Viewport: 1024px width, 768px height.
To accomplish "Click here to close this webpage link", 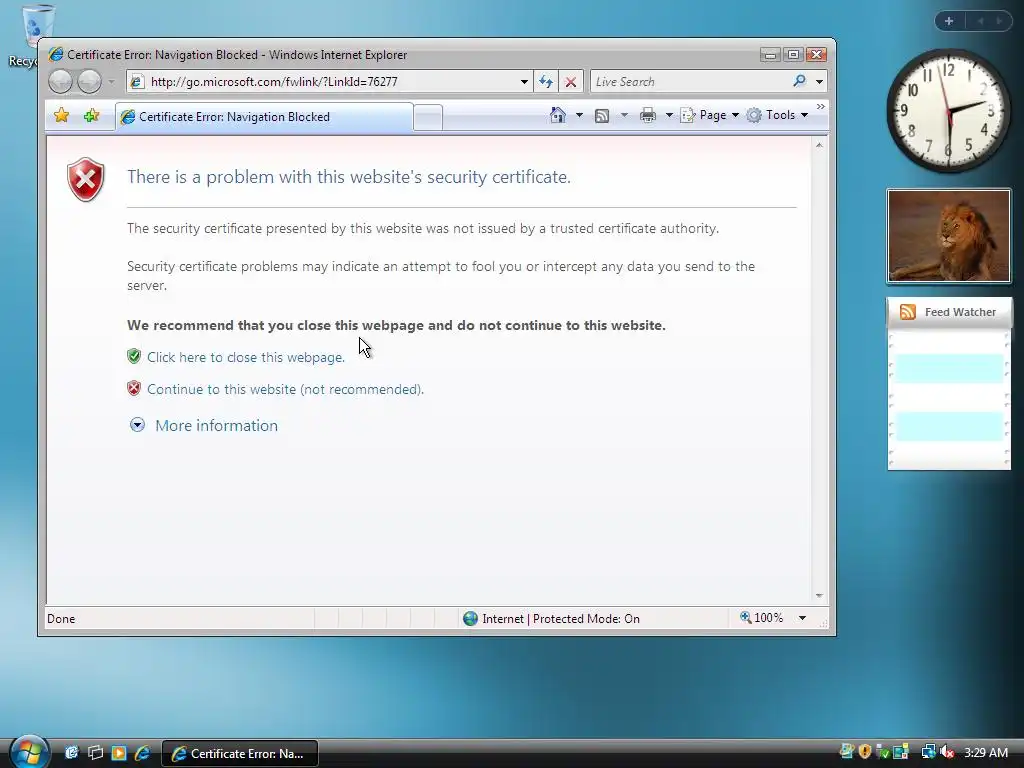I will [246, 357].
